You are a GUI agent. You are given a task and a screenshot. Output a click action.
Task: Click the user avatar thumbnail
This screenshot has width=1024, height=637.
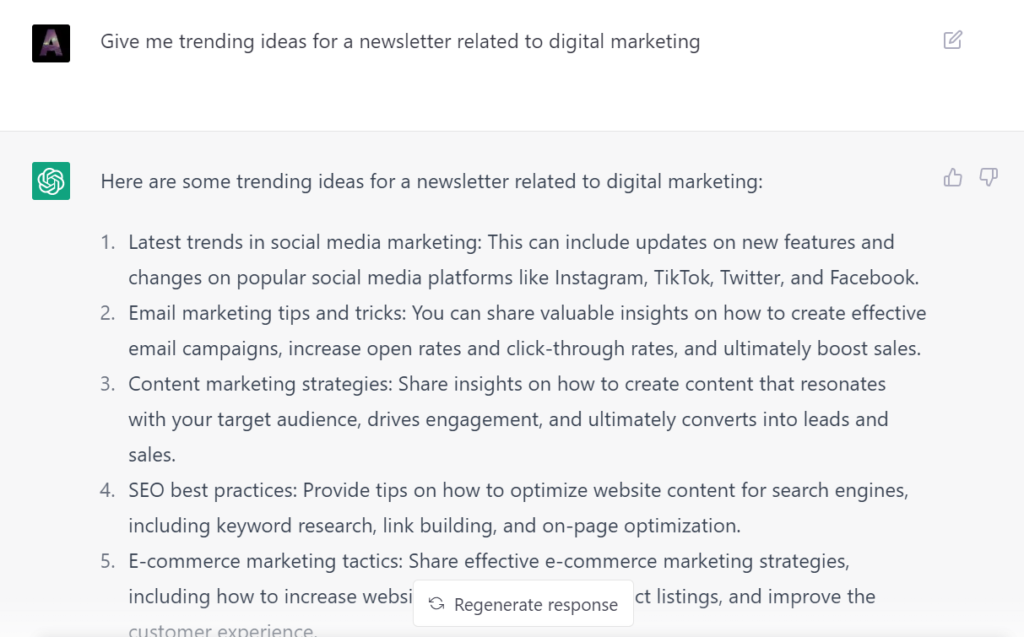click(x=50, y=43)
